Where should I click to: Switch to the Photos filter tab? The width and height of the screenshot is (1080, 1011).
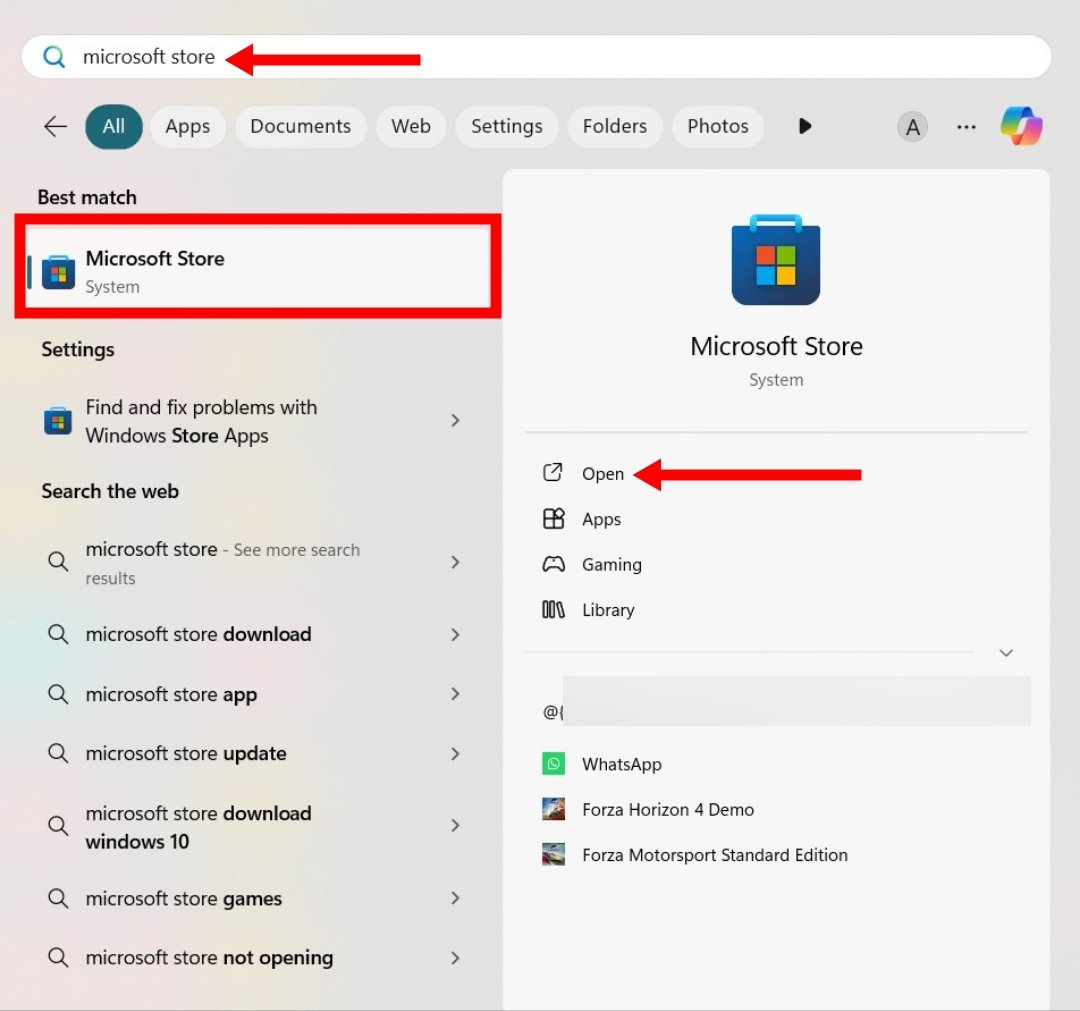tap(718, 126)
